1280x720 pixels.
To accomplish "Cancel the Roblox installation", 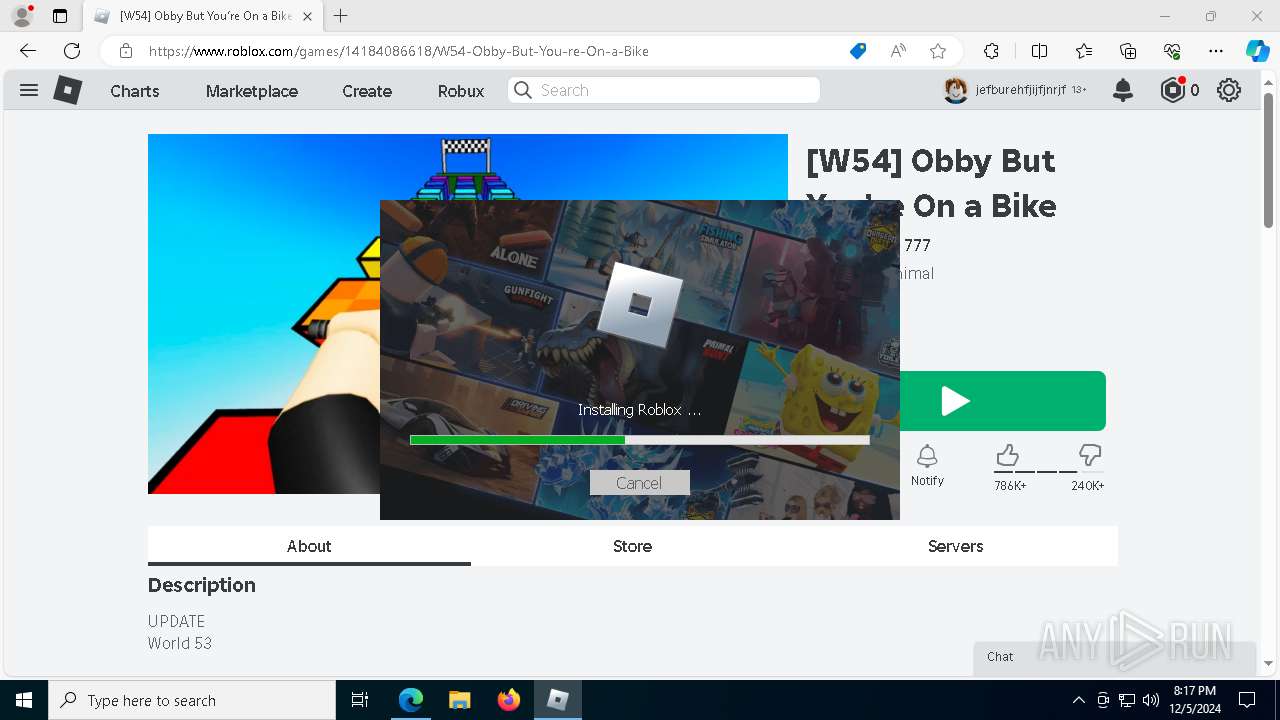I will [x=639, y=483].
